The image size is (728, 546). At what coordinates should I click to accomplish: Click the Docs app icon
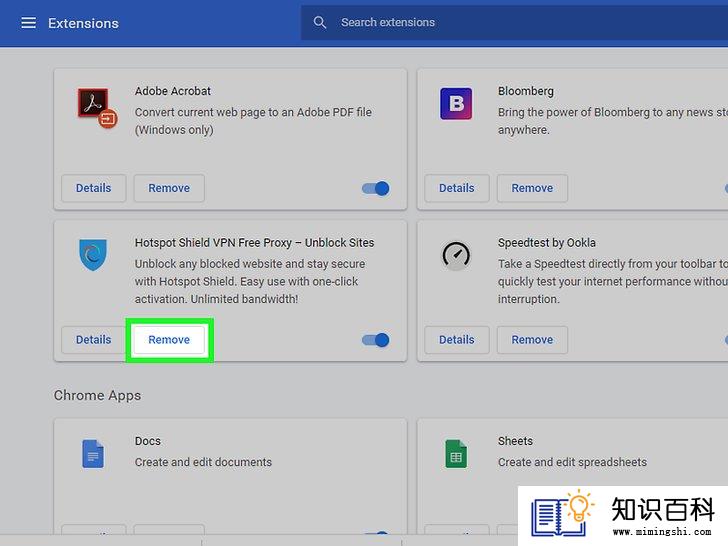pyautogui.click(x=93, y=453)
